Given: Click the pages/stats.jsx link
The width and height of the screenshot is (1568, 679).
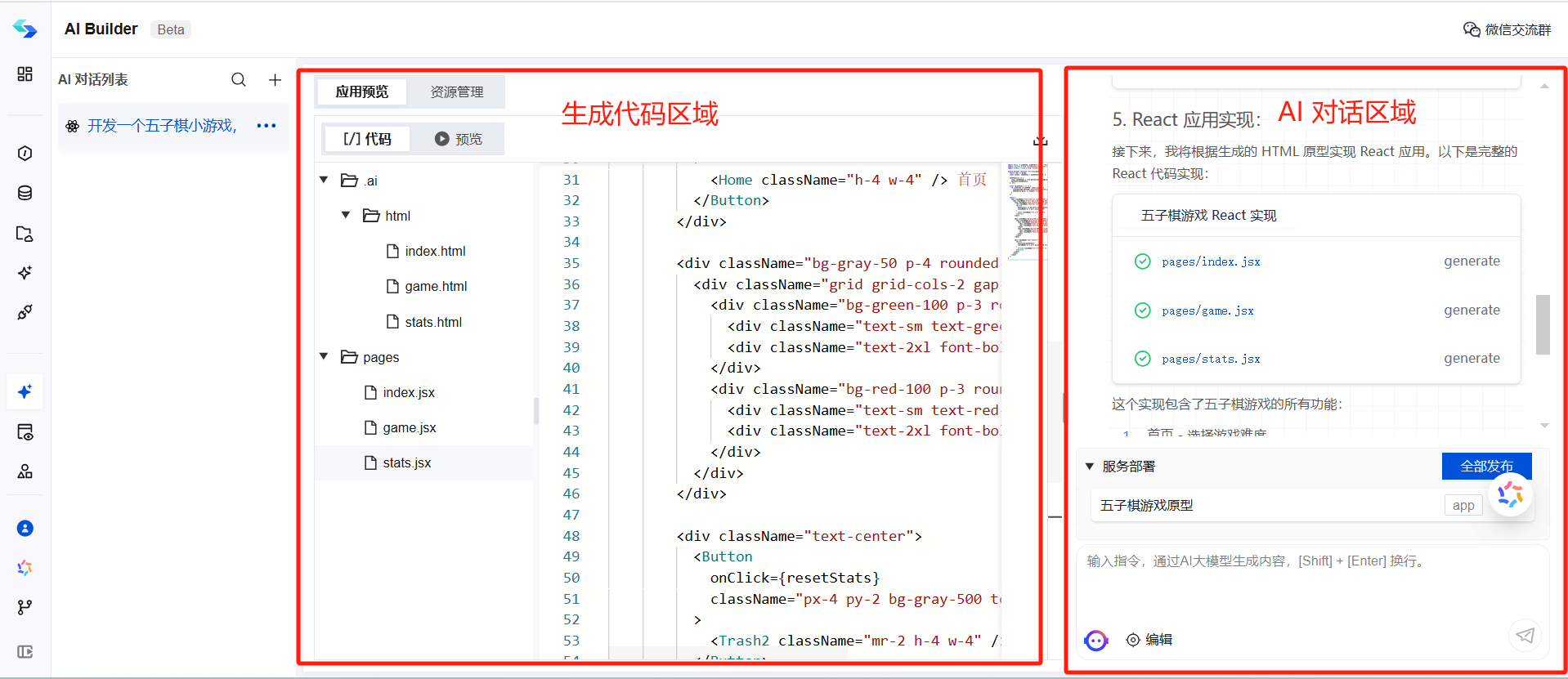Looking at the screenshot, I should click(x=1211, y=359).
